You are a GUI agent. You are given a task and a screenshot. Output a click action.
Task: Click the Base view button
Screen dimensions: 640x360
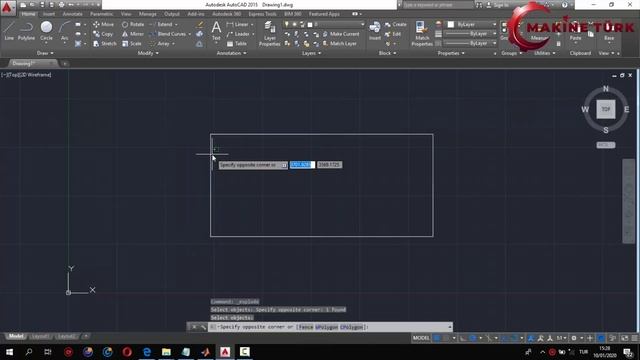tap(609, 32)
